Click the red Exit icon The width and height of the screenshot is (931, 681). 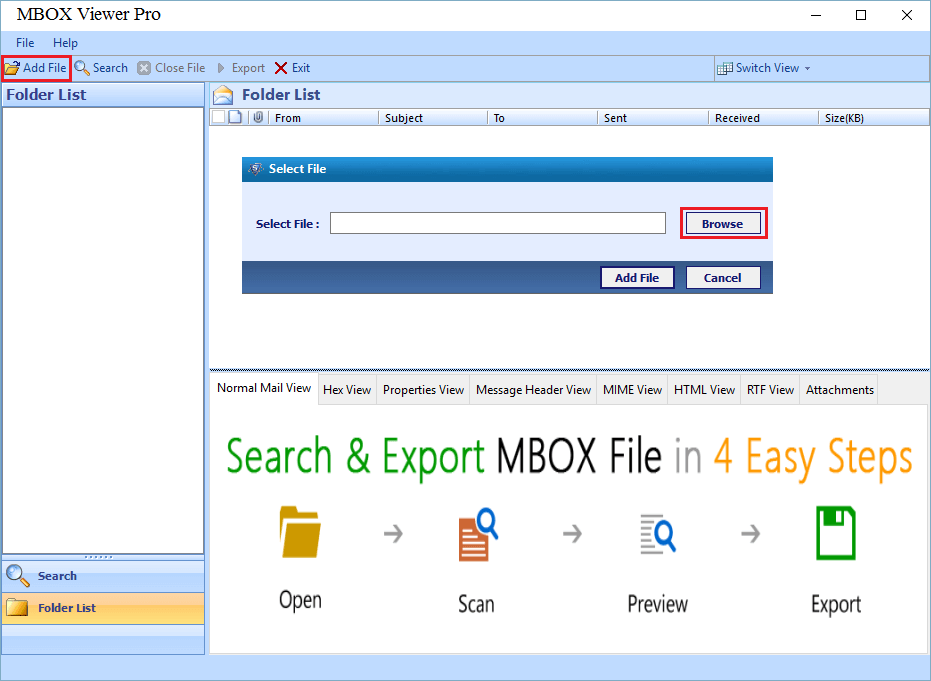coord(281,68)
